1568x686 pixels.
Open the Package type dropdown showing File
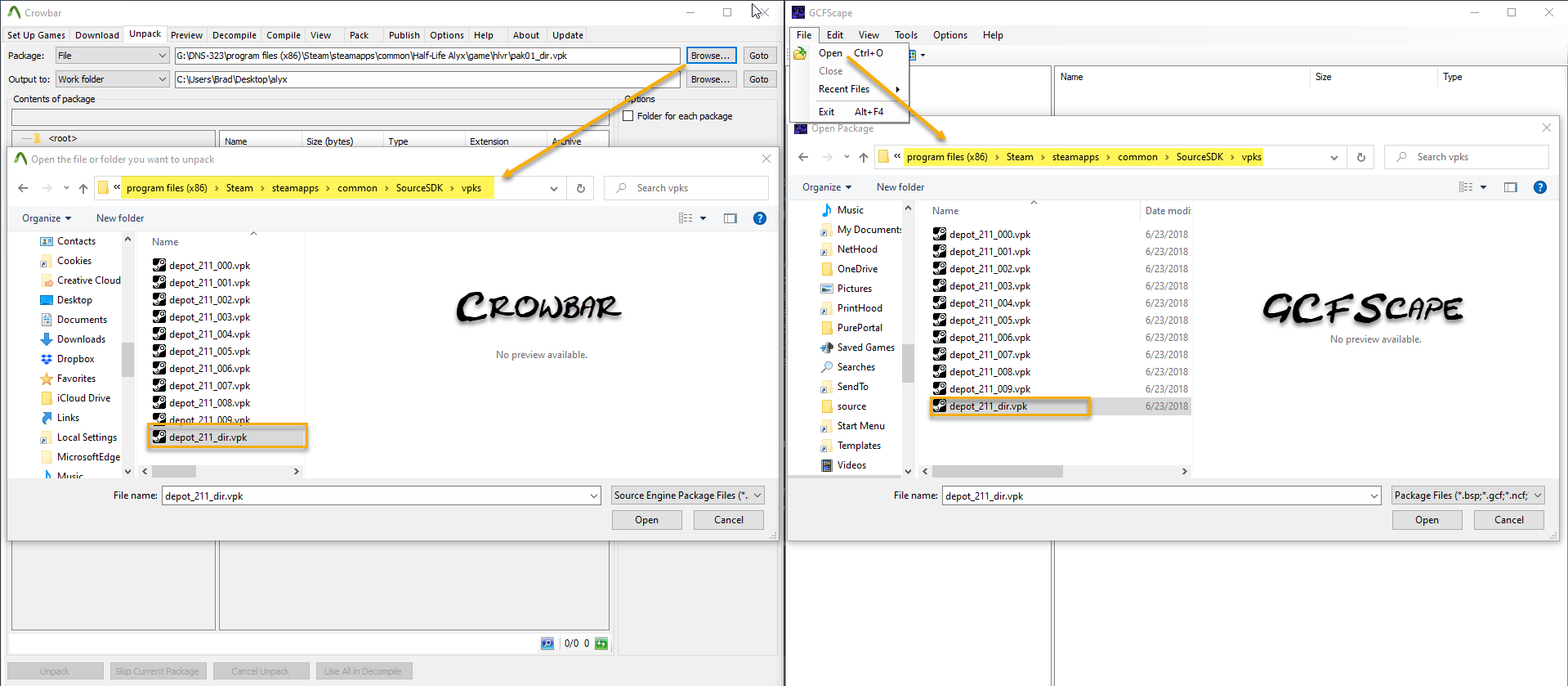(x=112, y=56)
